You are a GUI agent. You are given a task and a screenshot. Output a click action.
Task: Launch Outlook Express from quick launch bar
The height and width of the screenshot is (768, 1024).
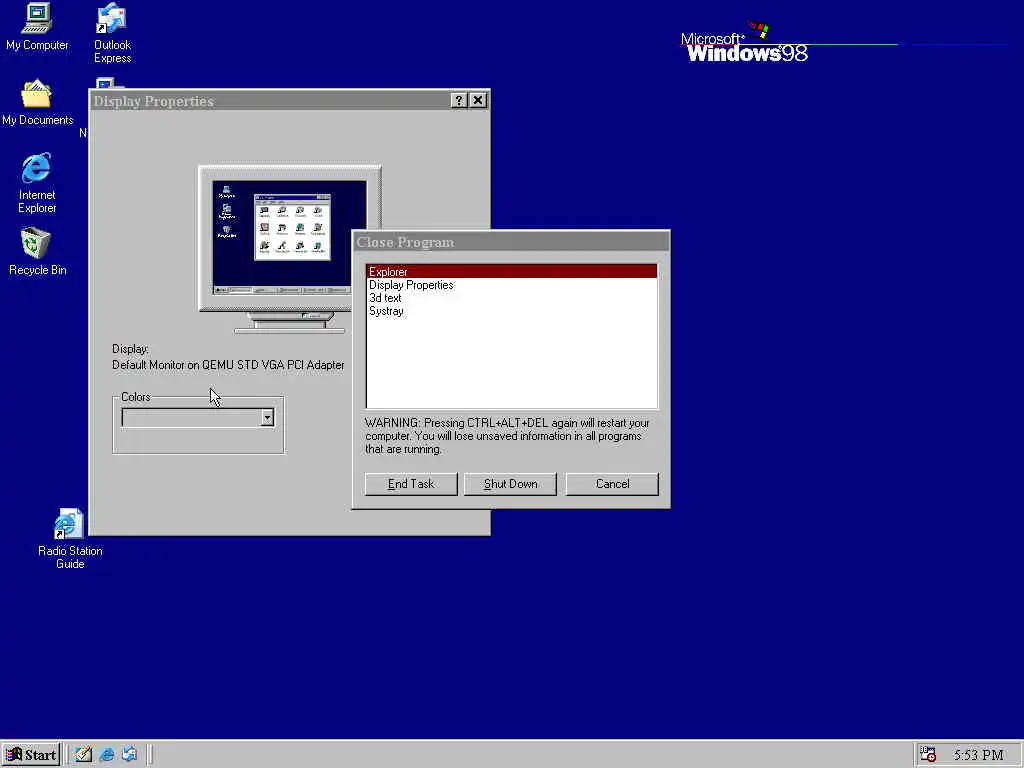pyautogui.click(x=129, y=755)
